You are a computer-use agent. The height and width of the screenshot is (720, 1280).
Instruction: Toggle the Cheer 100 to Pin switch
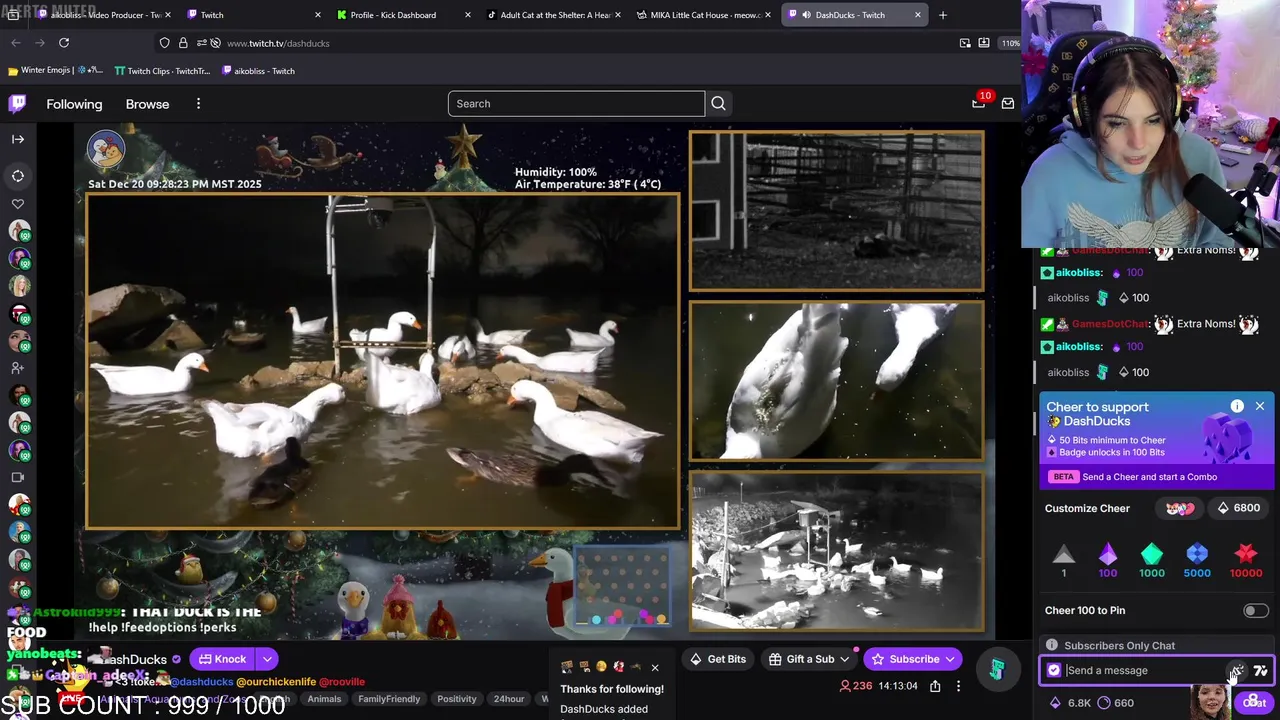[1255, 610]
